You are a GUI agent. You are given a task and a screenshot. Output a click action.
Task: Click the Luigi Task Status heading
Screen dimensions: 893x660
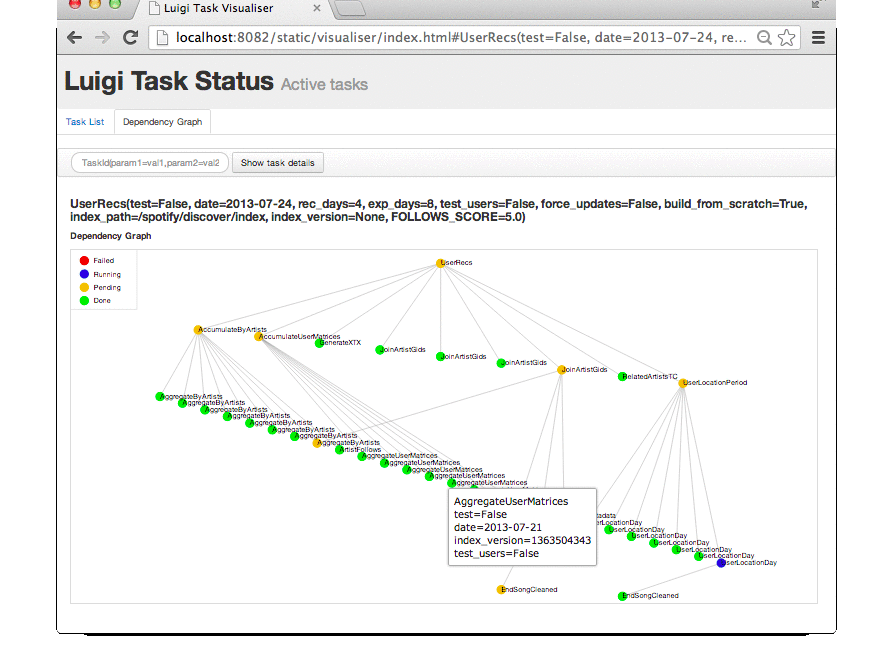[x=169, y=81]
